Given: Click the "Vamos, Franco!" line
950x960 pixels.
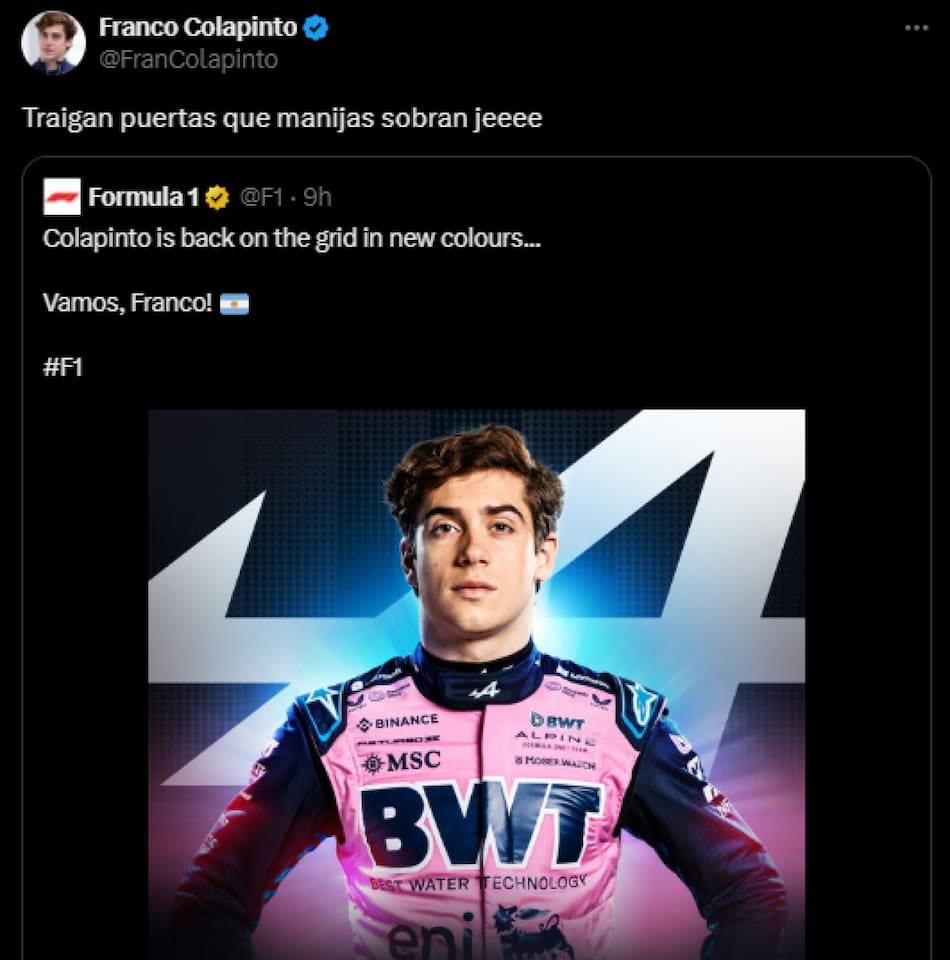Looking at the screenshot, I should click(127, 303).
